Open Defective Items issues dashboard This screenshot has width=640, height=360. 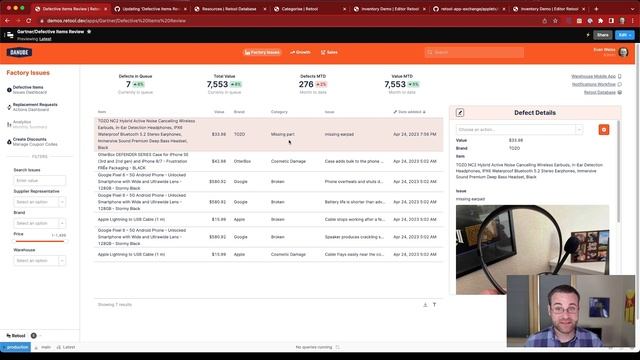point(29,90)
